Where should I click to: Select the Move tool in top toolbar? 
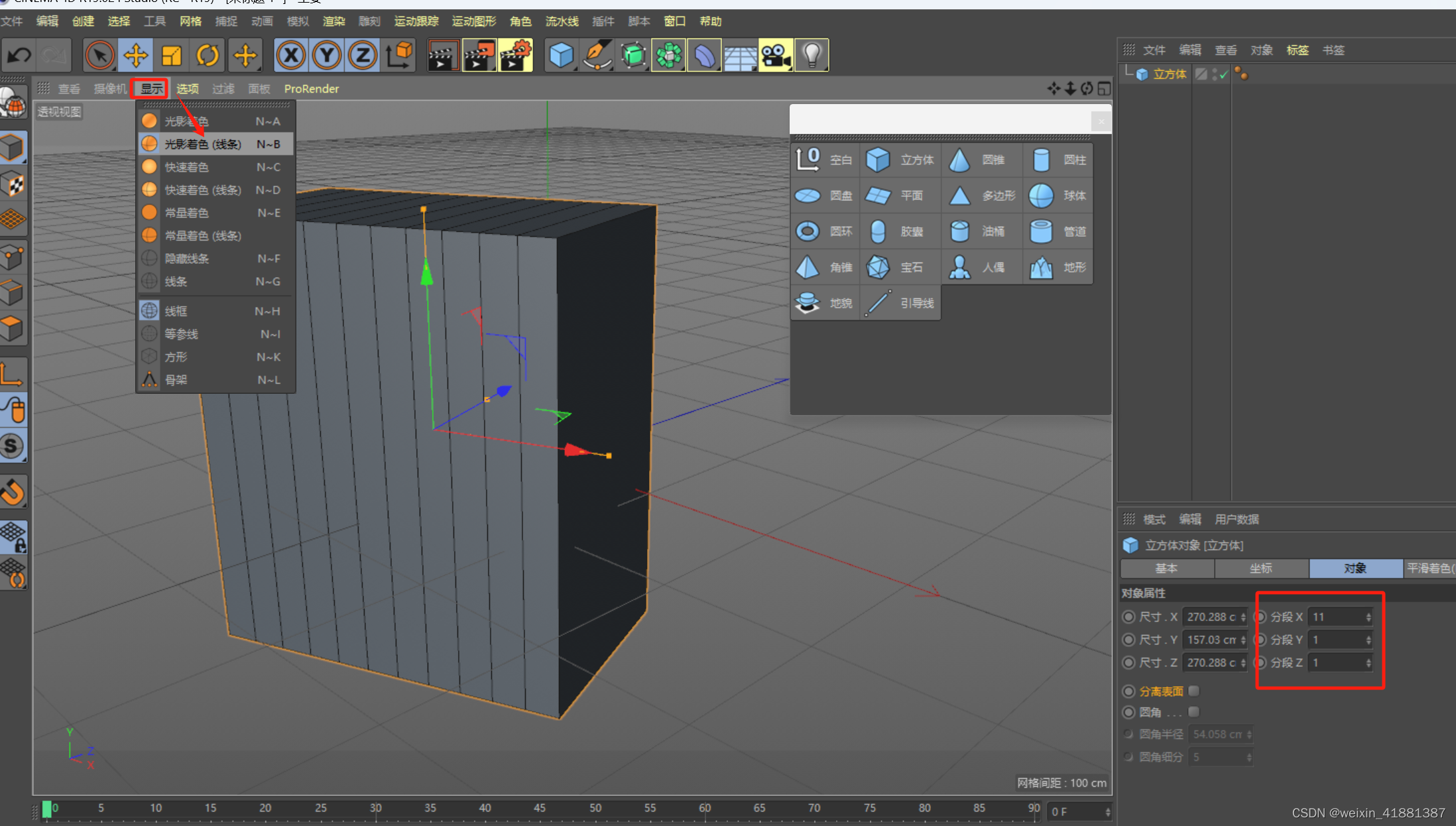(136, 56)
